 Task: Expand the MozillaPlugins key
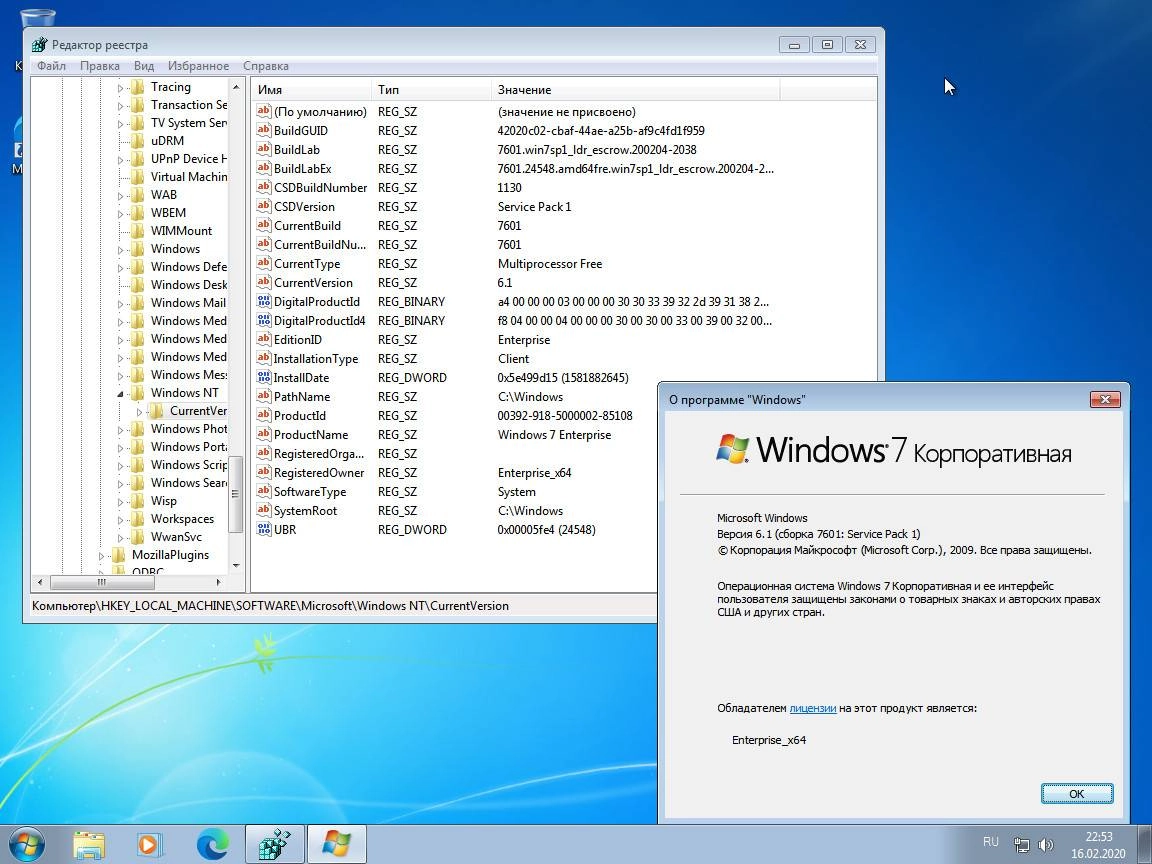click(x=101, y=555)
